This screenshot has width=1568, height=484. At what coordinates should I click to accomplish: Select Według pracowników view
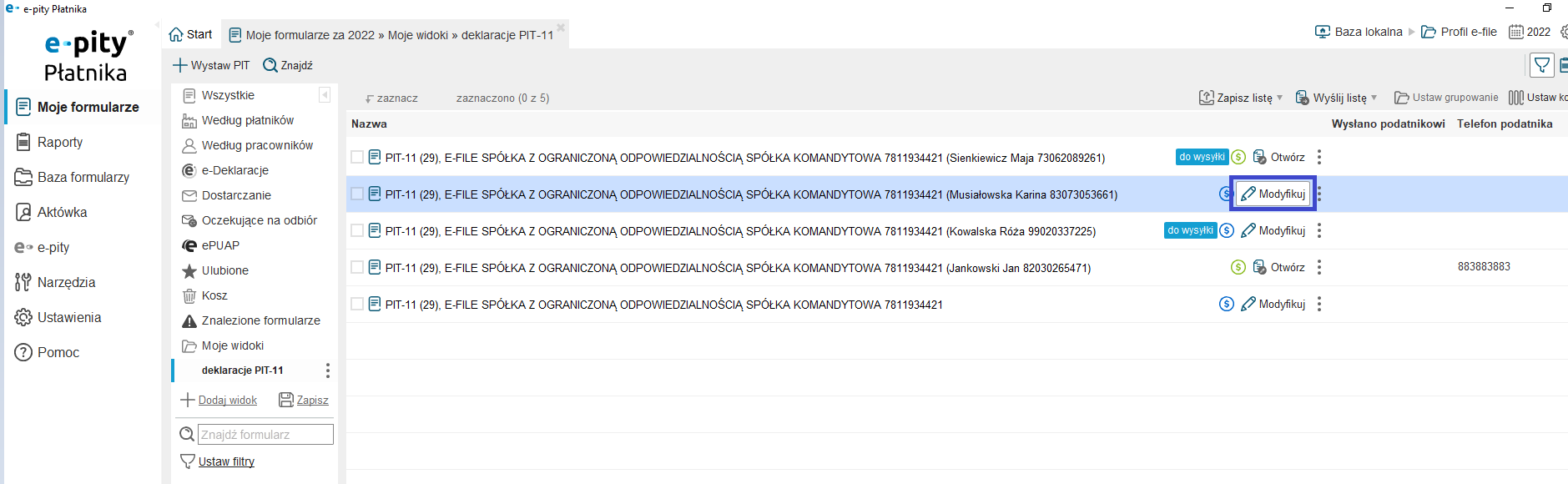click(x=248, y=145)
